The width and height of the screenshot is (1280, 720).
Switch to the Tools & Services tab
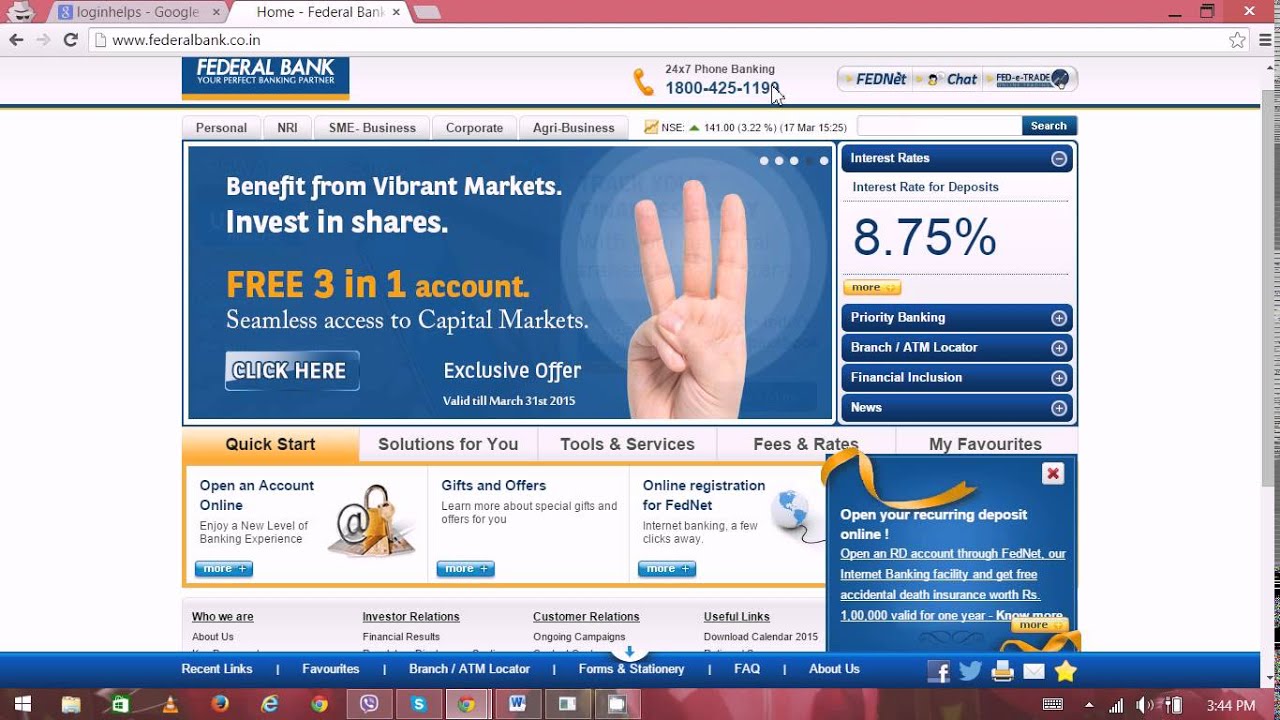click(x=627, y=444)
